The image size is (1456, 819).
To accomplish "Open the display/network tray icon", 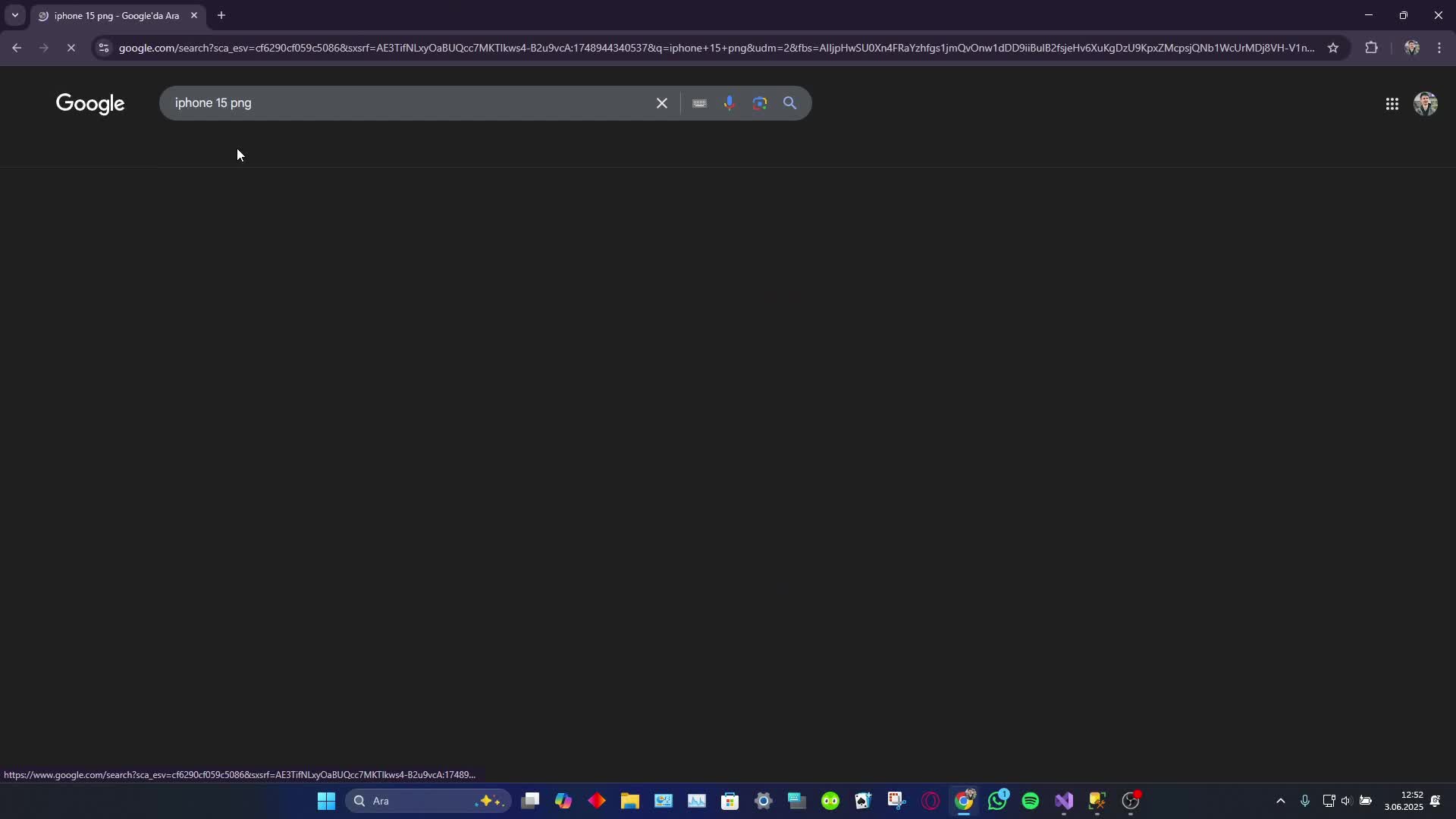I will click(x=1329, y=801).
